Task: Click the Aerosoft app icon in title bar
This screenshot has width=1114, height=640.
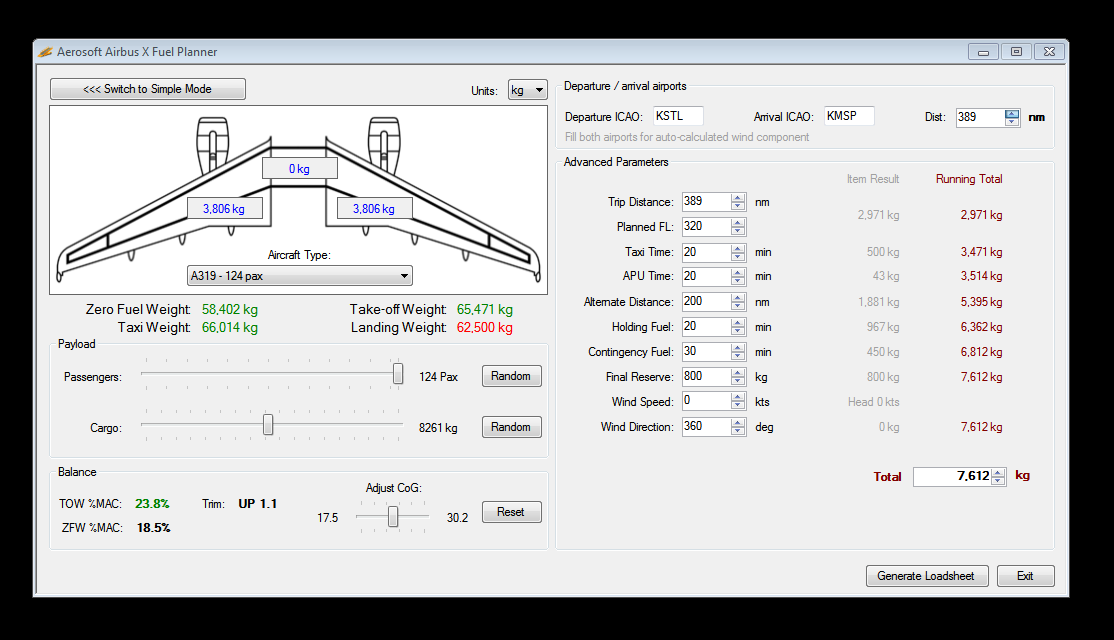Action: [46, 52]
